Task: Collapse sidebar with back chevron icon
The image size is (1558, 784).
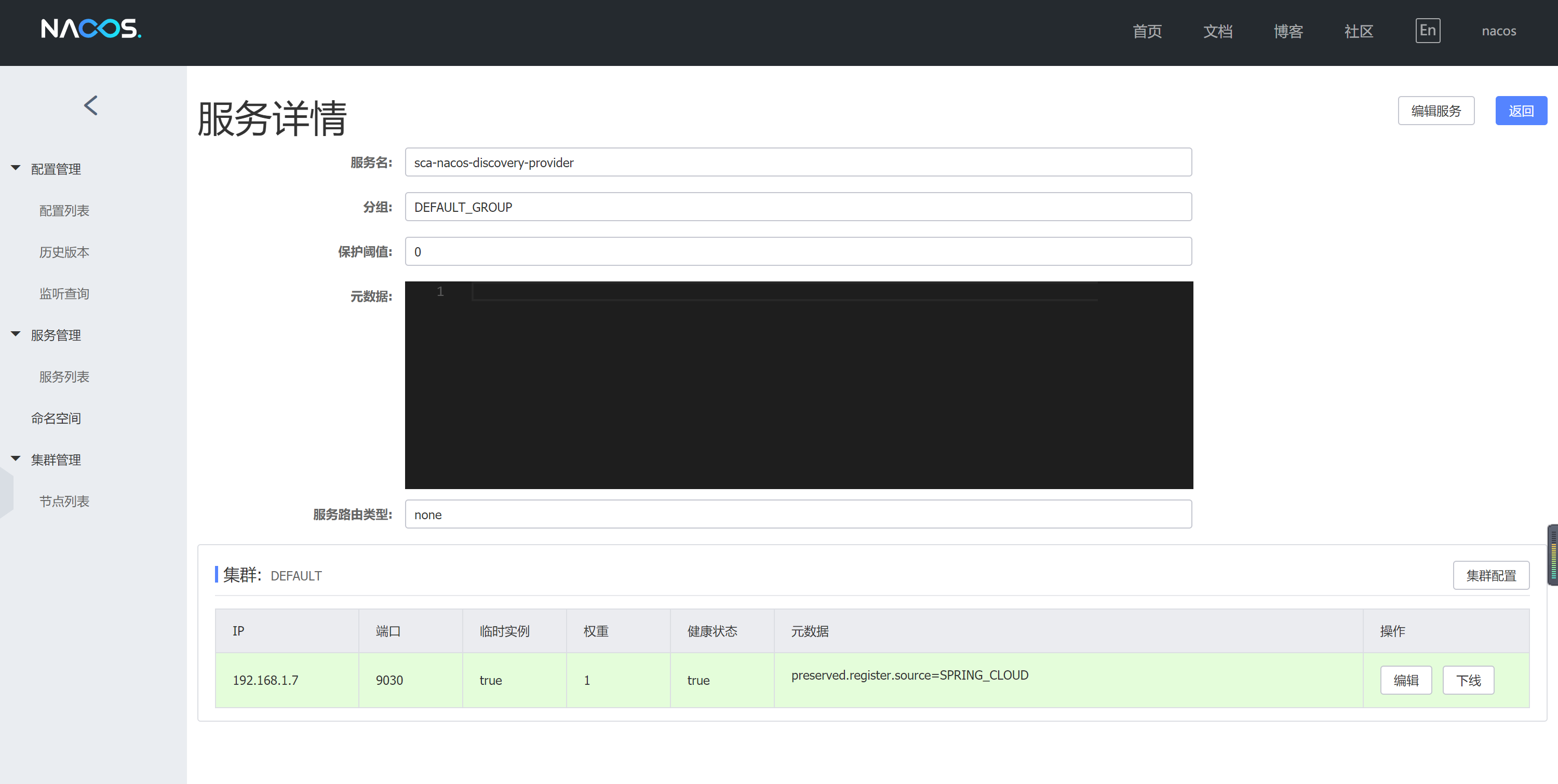Action: tap(91, 106)
